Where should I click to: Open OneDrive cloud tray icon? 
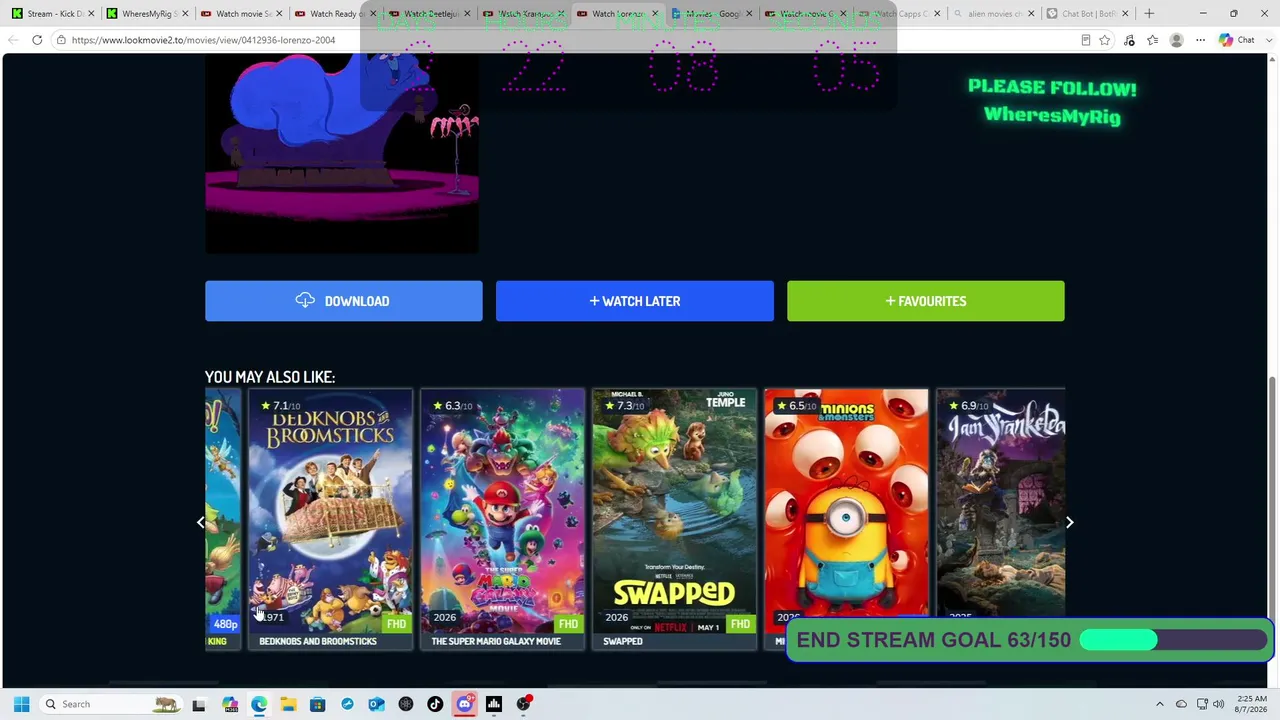click(1181, 704)
